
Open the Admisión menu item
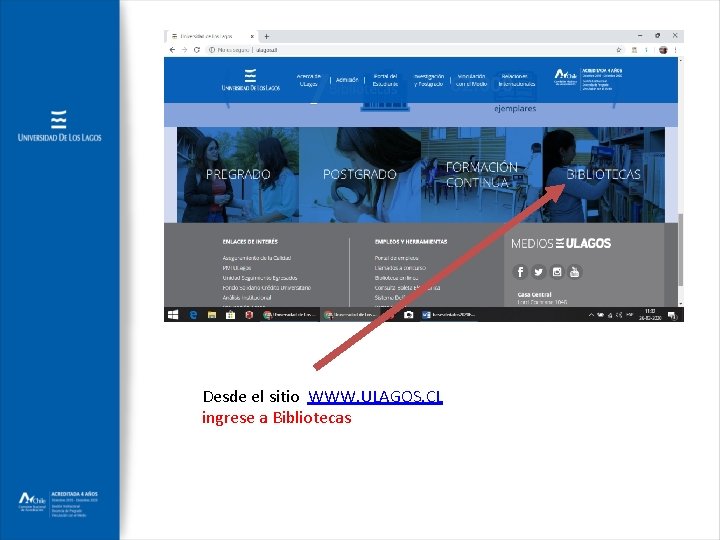[x=347, y=80]
